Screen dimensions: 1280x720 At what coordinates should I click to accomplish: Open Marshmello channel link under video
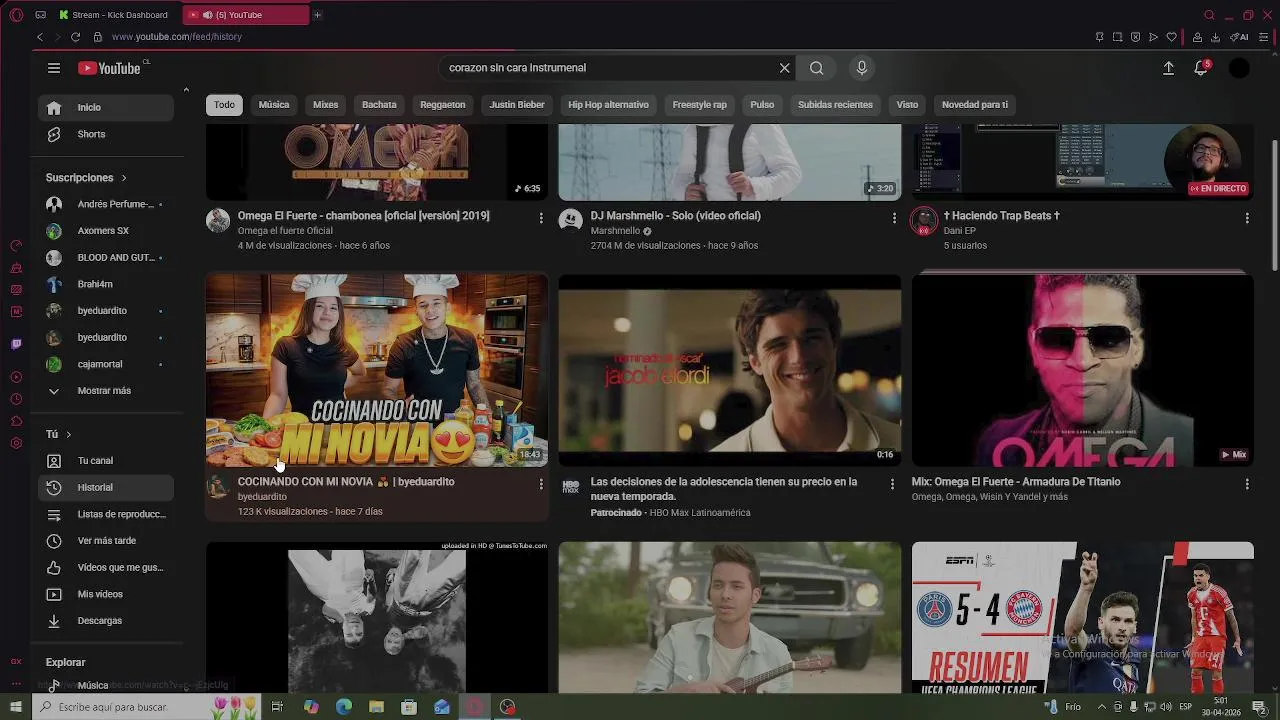tap(615, 231)
